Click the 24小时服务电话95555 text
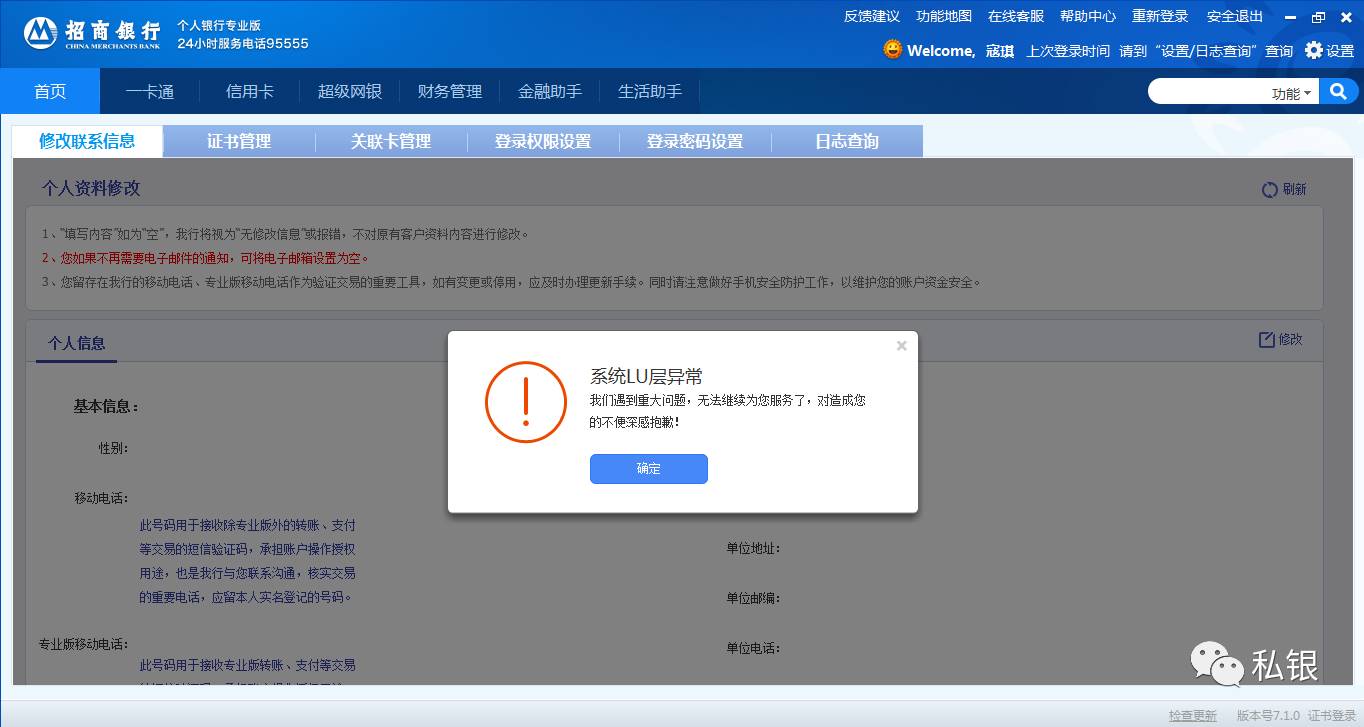 tap(243, 43)
